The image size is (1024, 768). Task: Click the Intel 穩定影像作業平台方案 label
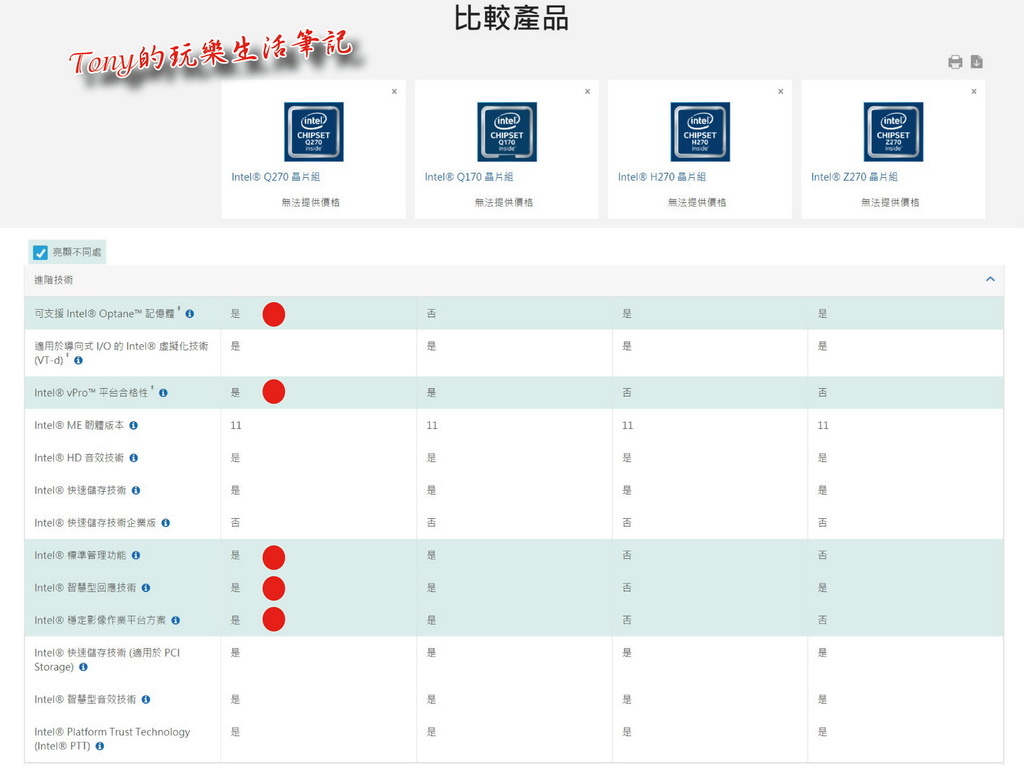[101, 620]
